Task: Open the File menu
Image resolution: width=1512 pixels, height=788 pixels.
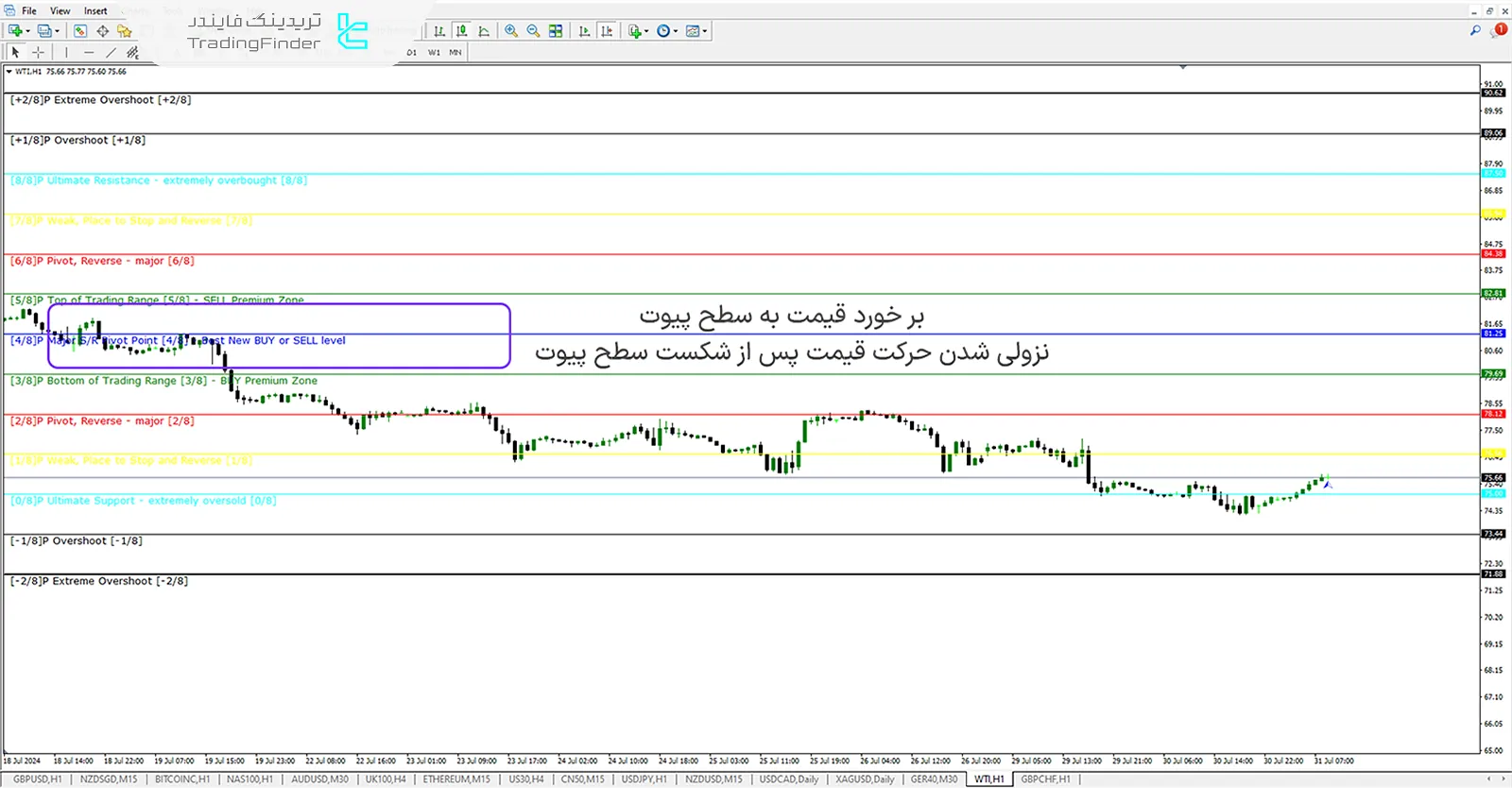Action: pyautogui.click(x=29, y=11)
